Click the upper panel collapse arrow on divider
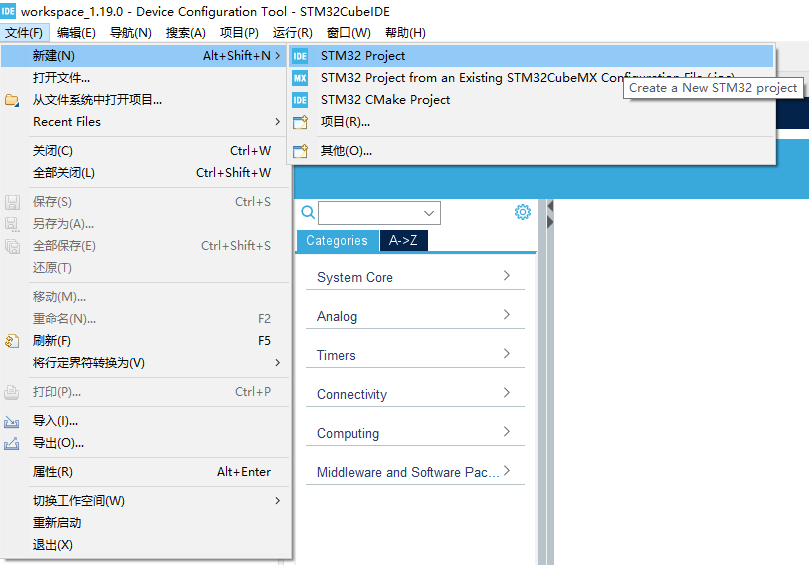 point(550,206)
